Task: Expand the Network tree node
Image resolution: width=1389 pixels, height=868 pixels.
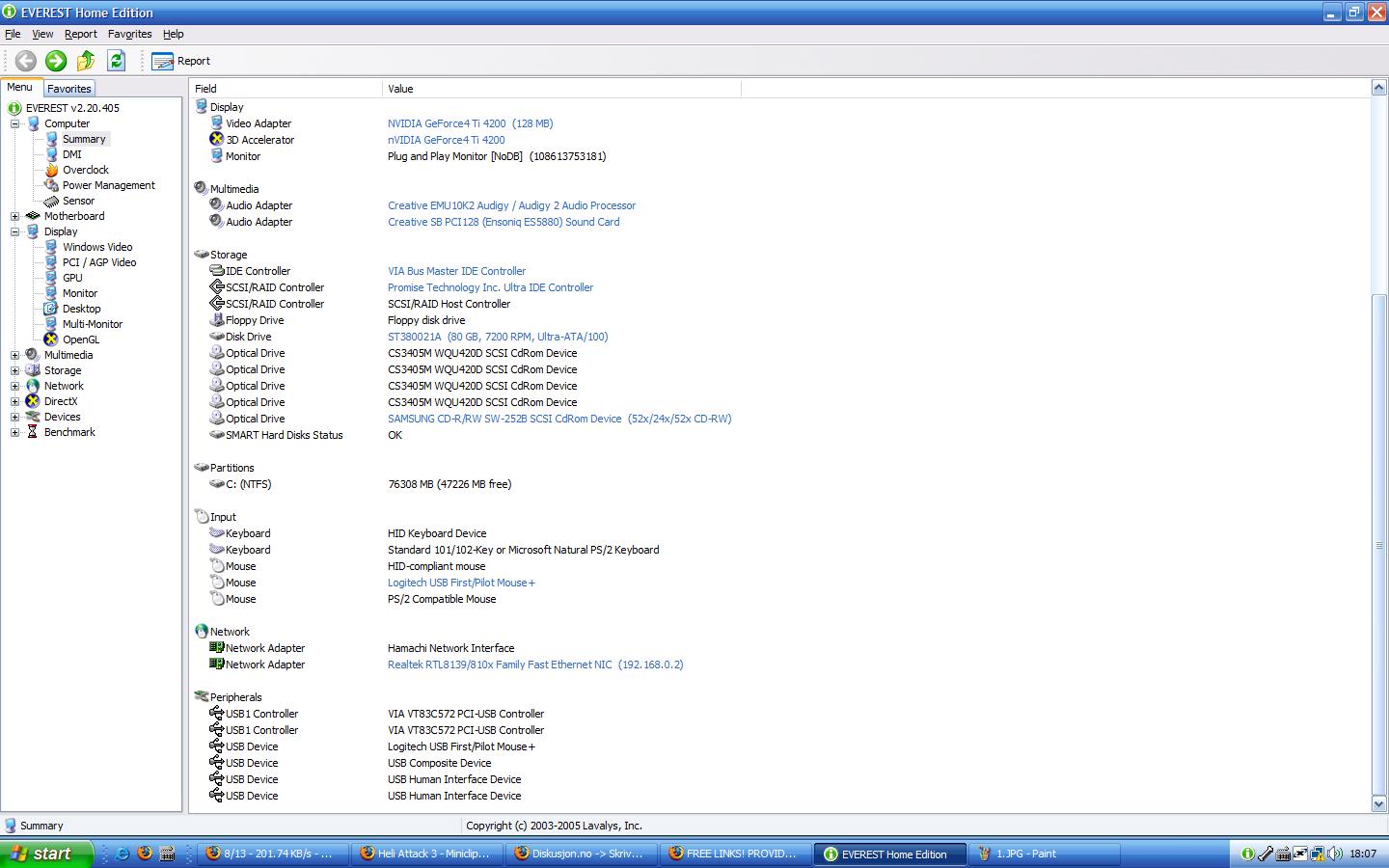Action: coord(14,386)
